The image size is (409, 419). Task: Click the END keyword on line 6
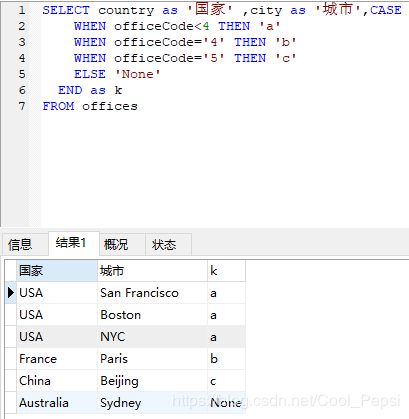[x=70, y=90]
